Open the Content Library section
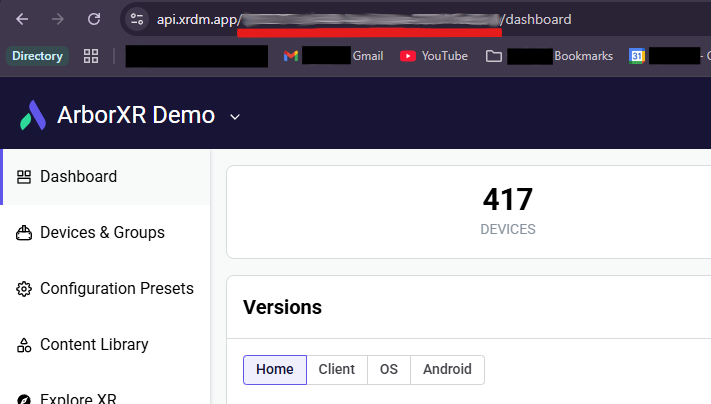This screenshot has width=711, height=404. 93,345
